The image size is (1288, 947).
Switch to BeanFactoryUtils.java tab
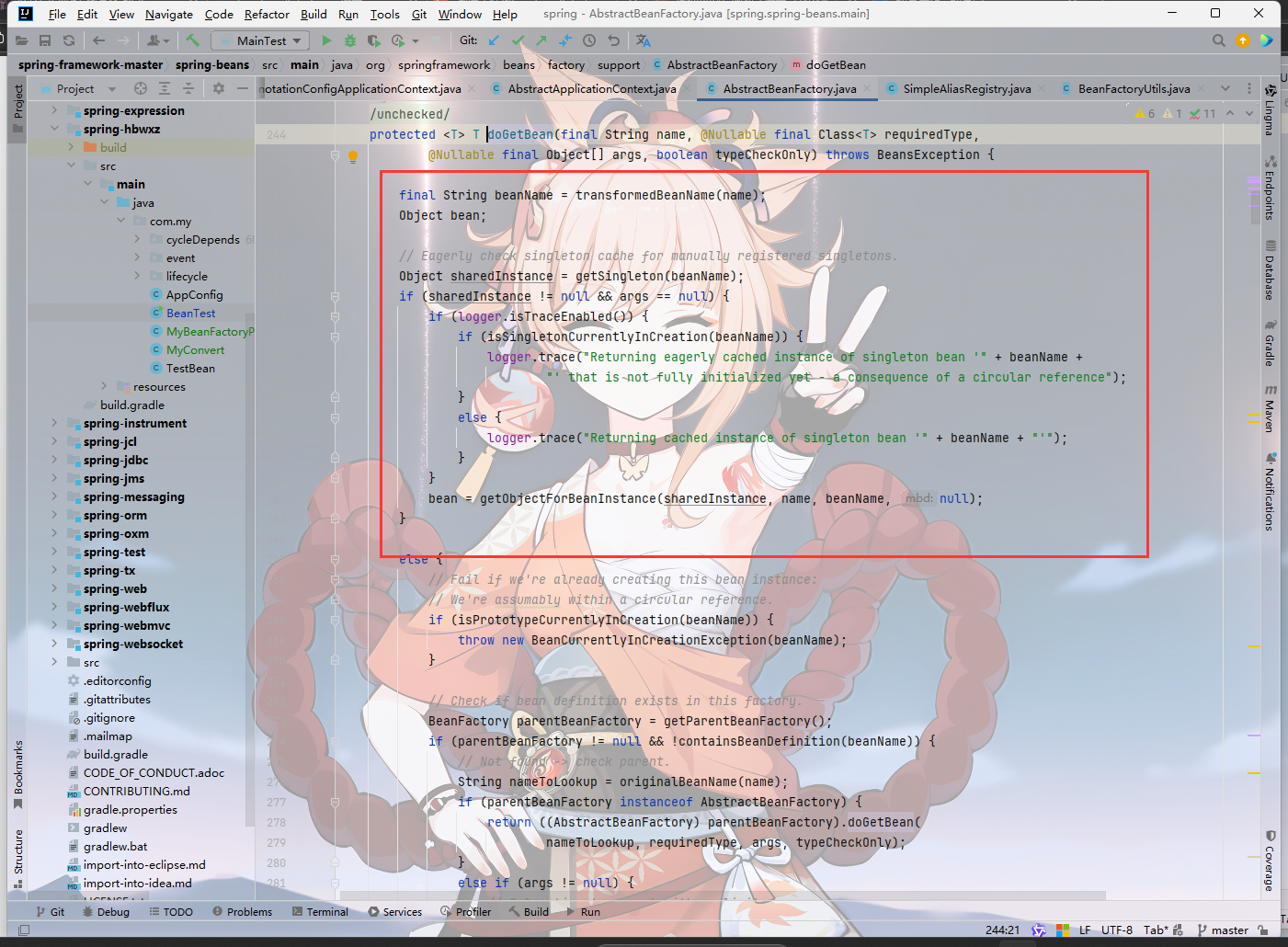click(x=1134, y=88)
